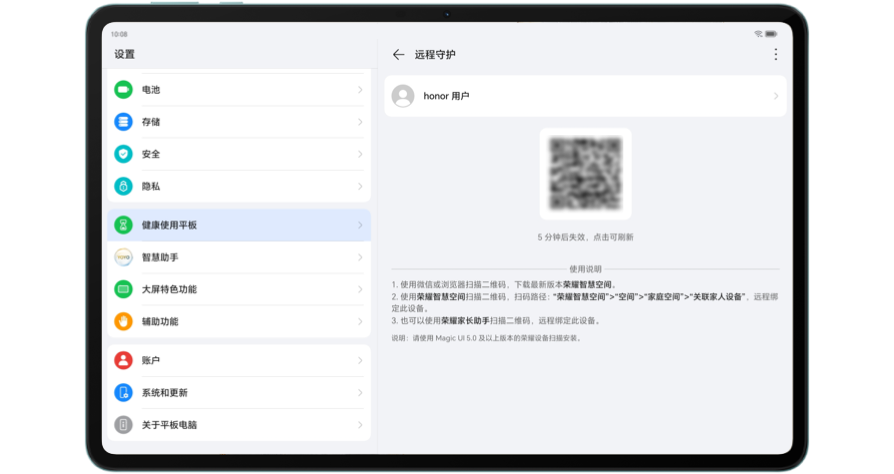Tap the honor 用户 avatar icon
Screen dimensions: 894x474
coord(403,96)
